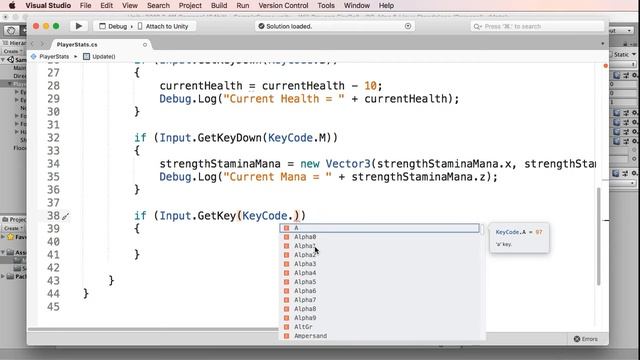Focus the Press ⌘ to search field
Screen dimensions: 640x360
537,26
